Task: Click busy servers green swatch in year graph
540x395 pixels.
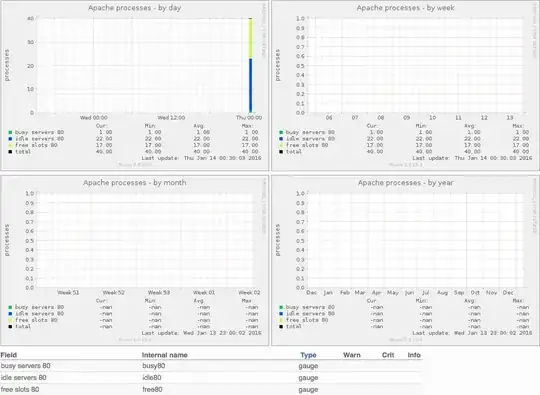Action: (x=281, y=307)
